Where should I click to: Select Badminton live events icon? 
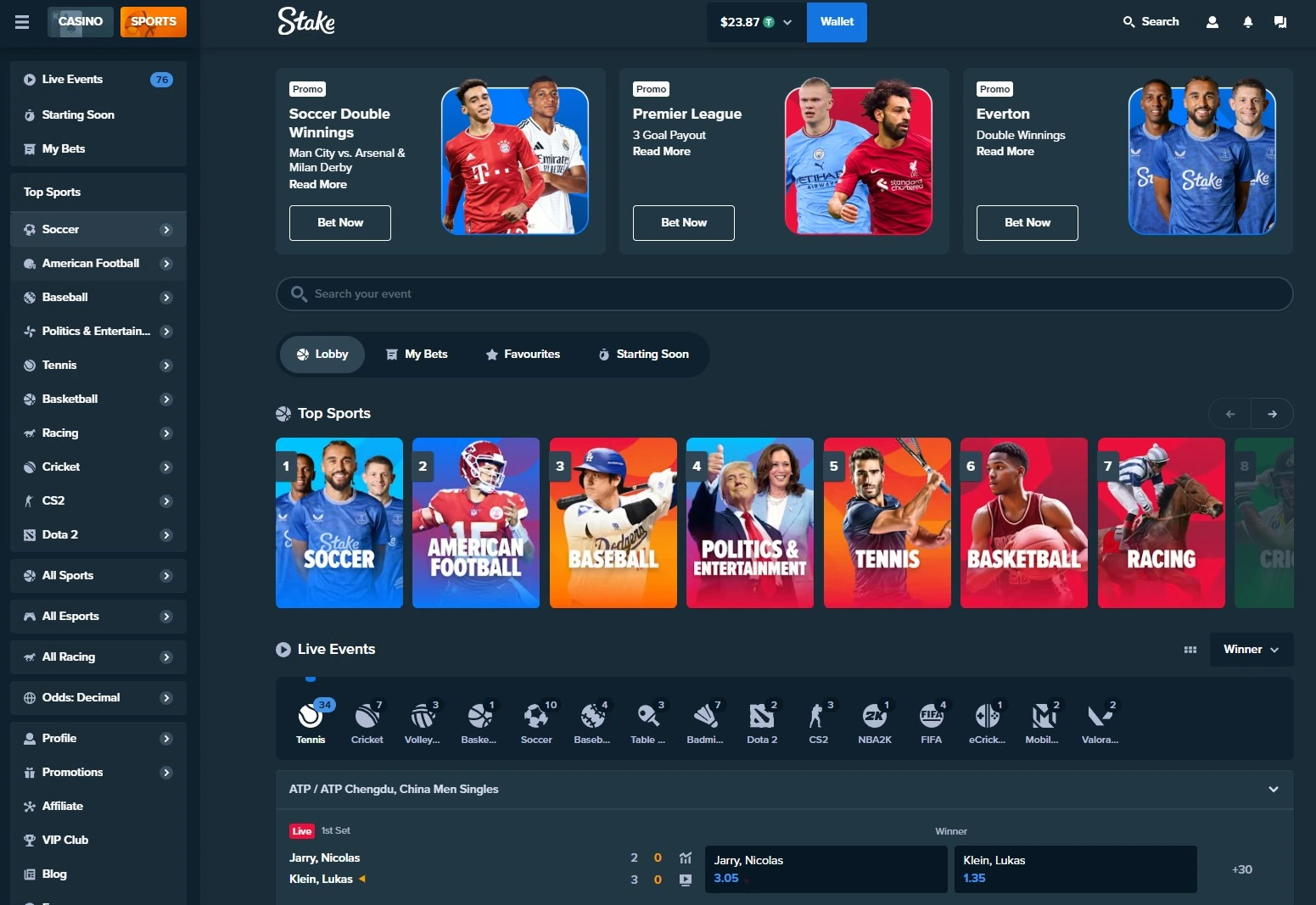pos(705,722)
